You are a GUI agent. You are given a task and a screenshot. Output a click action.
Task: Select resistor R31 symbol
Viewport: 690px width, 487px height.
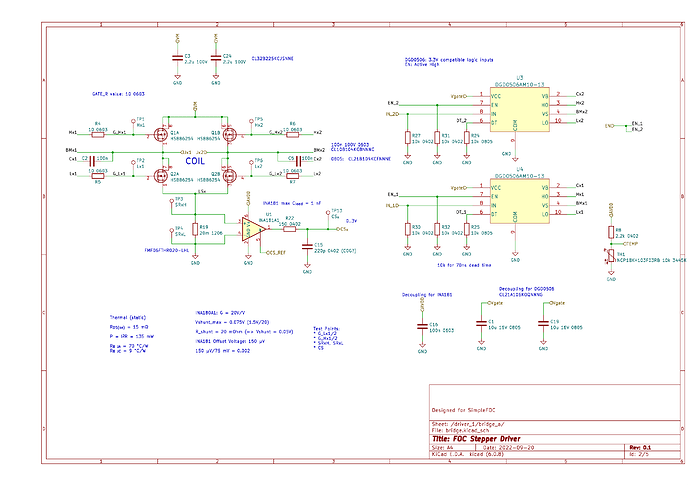tap(437, 138)
